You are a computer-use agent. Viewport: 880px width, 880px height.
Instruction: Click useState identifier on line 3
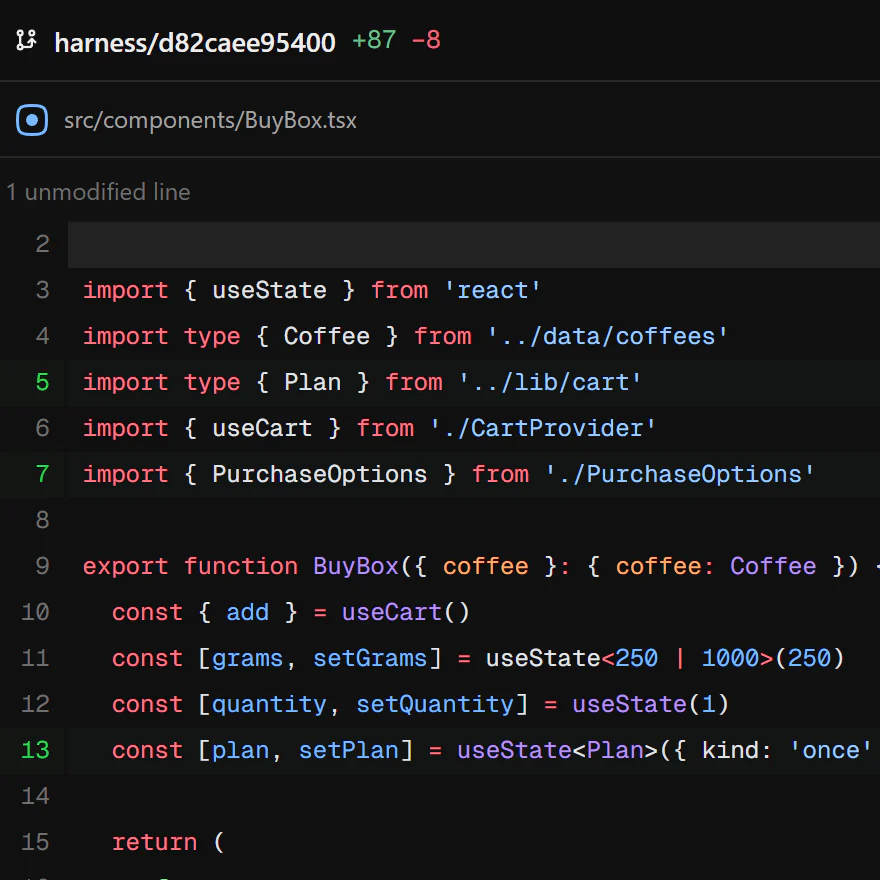tap(269, 290)
